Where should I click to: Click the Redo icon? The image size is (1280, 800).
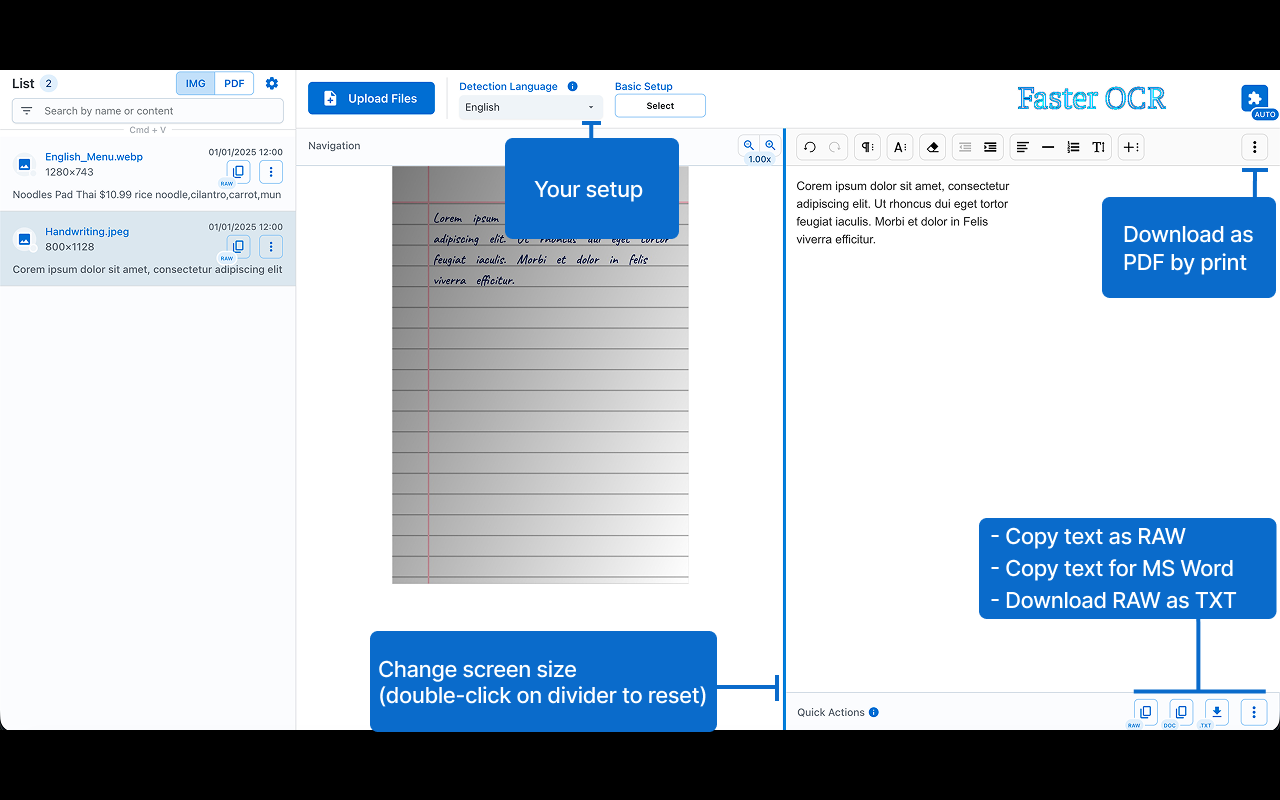coord(833,147)
